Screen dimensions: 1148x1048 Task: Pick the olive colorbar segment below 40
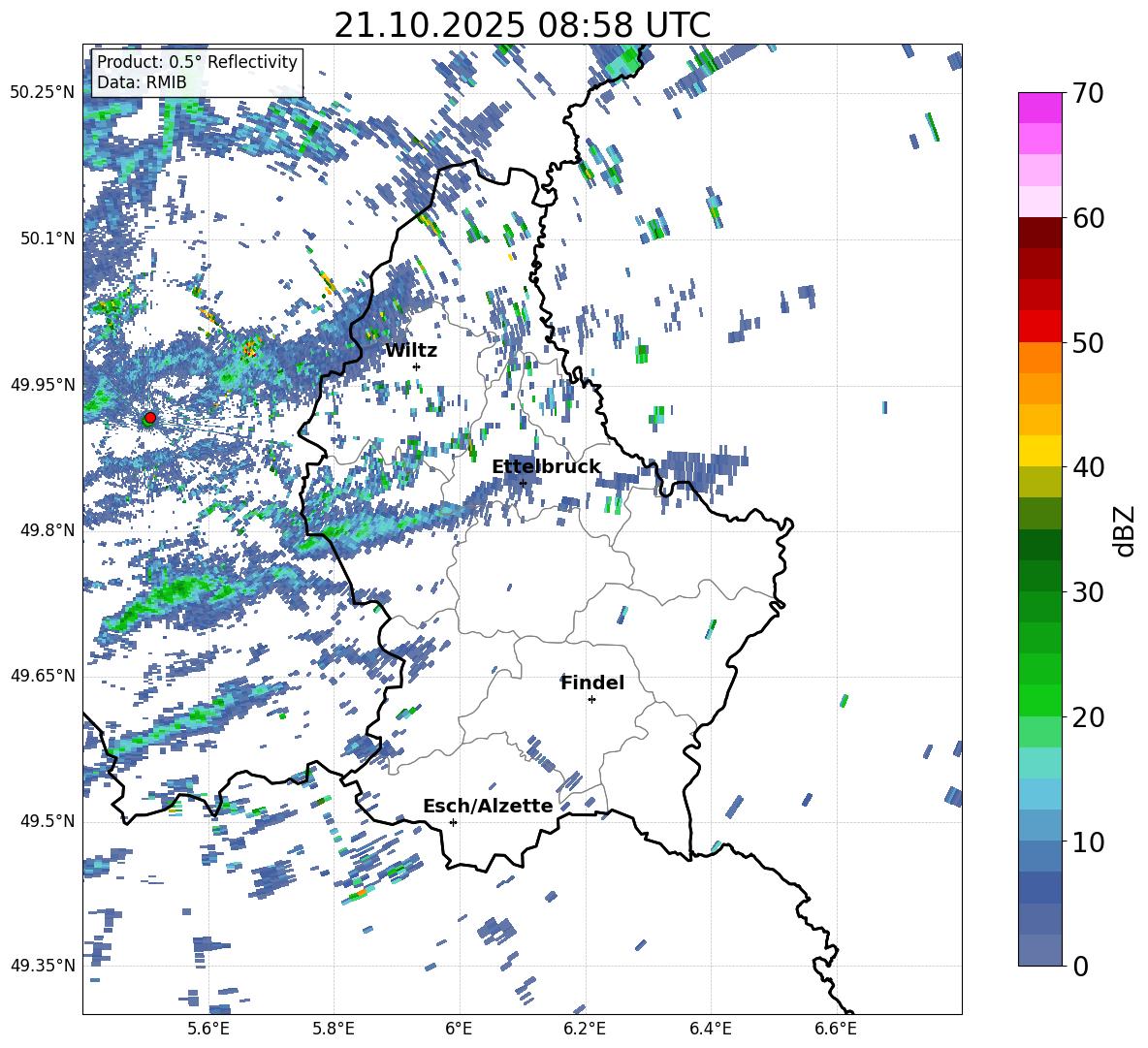[1040, 482]
